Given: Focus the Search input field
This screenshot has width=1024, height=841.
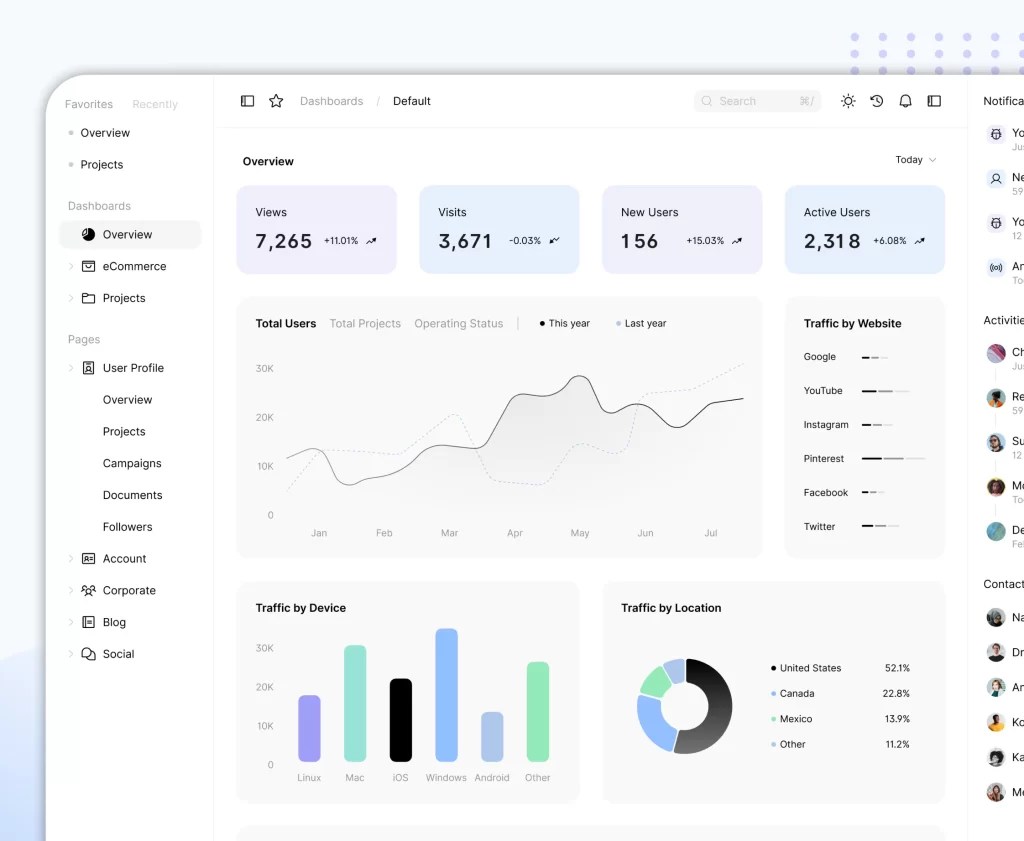Looking at the screenshot, I should pos(758,101).
